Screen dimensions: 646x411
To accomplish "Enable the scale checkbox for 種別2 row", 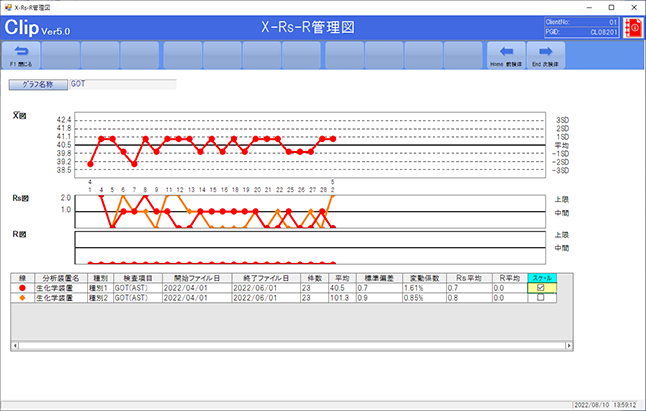I will click(541, 297).
